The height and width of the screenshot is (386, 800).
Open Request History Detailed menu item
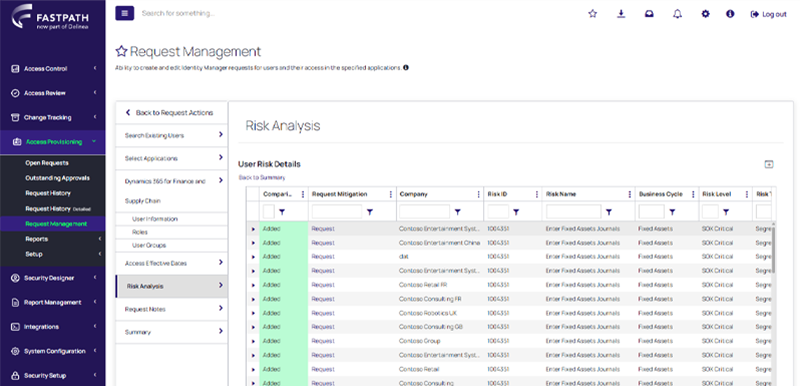click(x=58, y=209)
